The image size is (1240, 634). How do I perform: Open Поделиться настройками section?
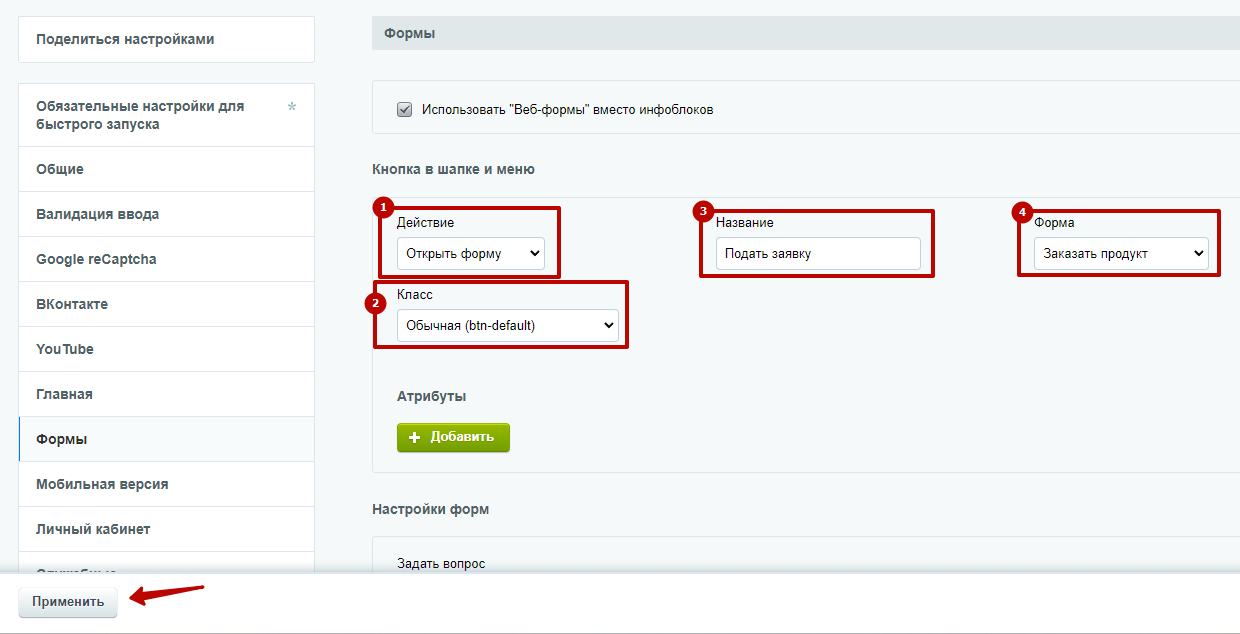pos(166,39)
